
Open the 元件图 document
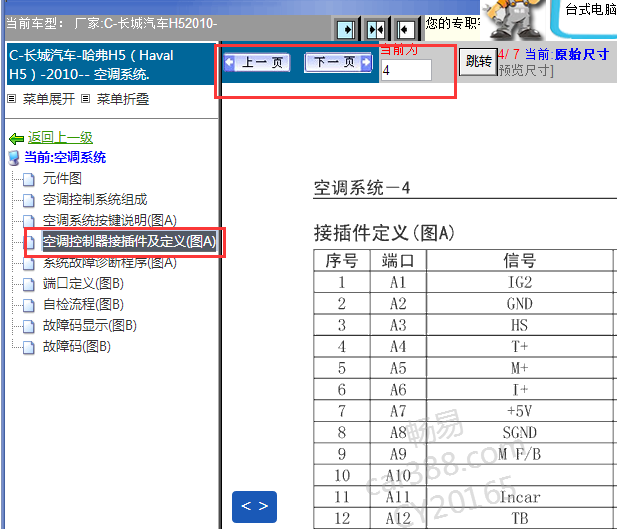[62, 179]
